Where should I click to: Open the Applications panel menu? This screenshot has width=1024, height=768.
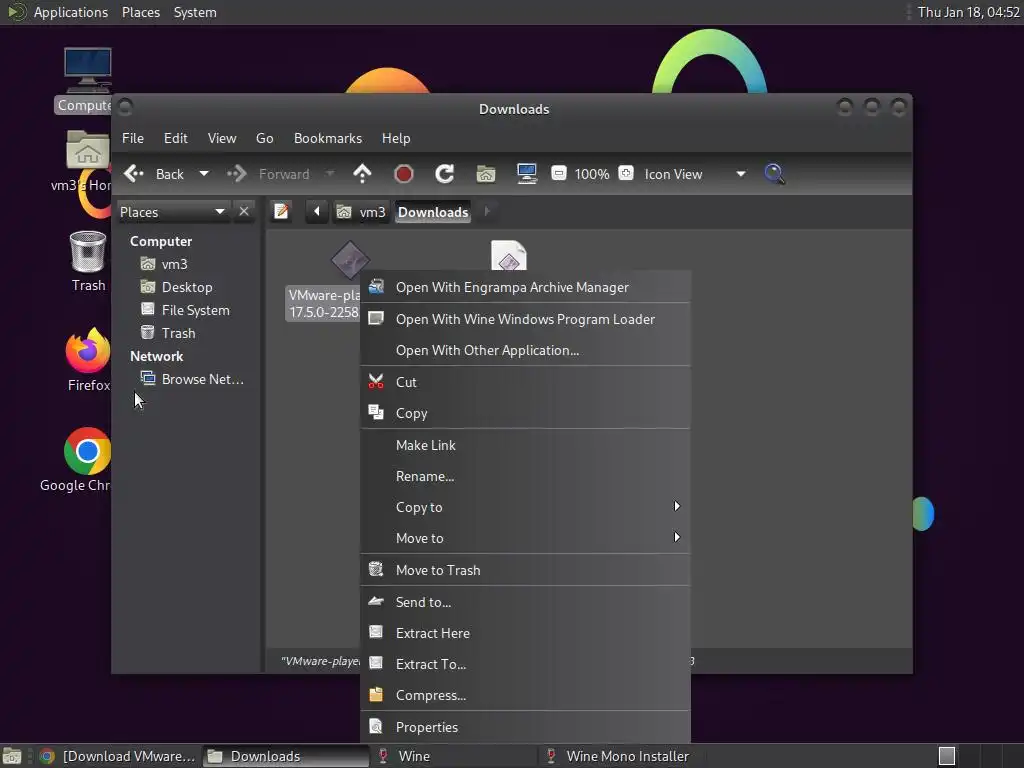click(x=71, y=12)
